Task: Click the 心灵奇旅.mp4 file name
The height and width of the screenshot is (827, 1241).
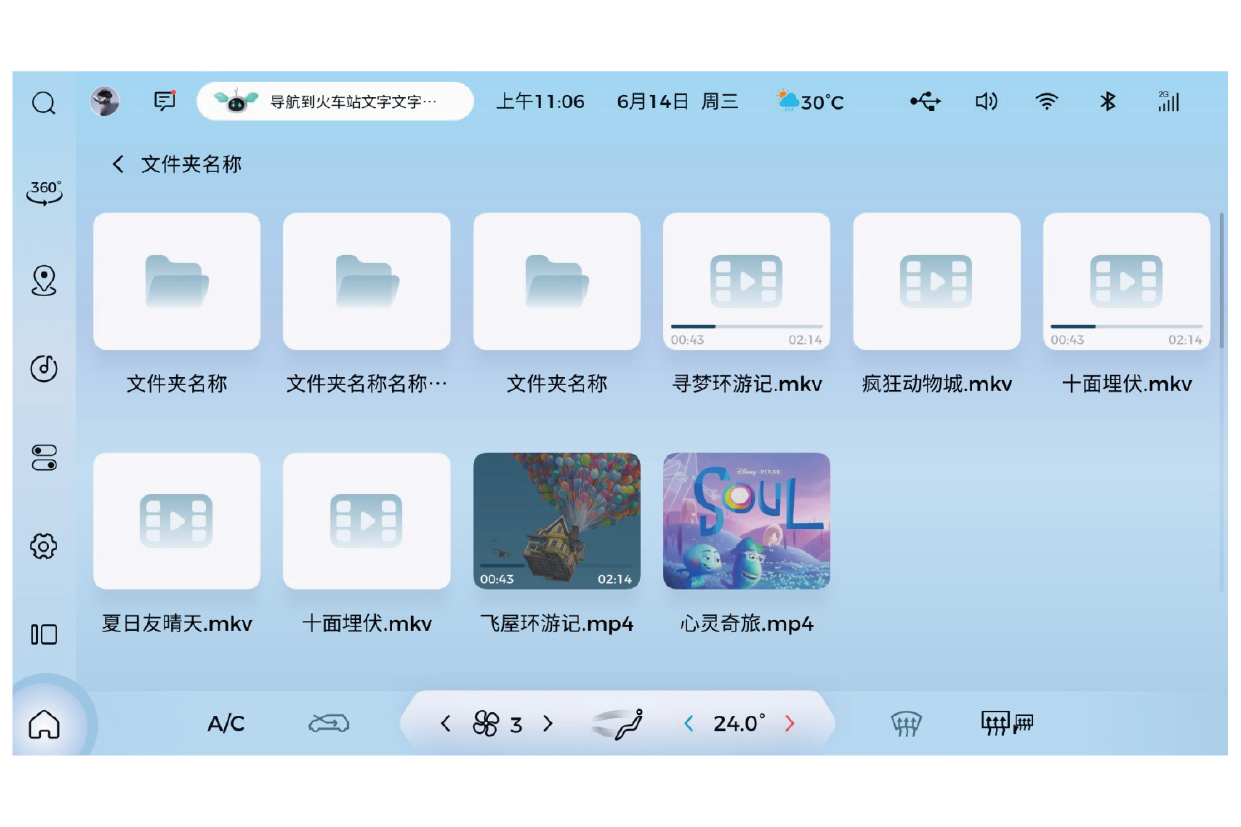Action: [x=747, y=624]
